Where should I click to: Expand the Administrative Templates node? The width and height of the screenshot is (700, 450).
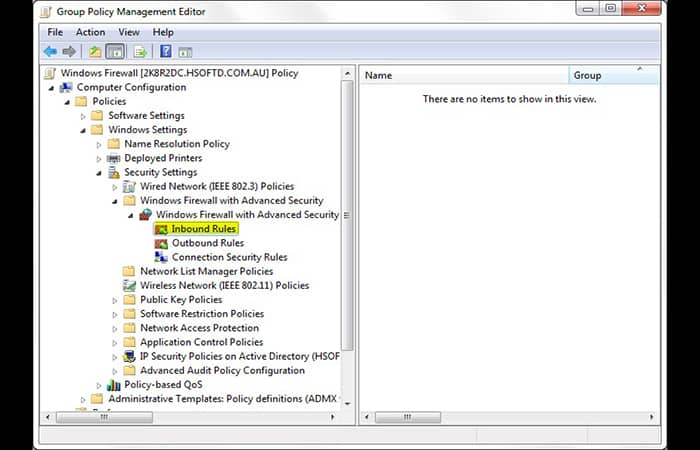tap(83, 400)
